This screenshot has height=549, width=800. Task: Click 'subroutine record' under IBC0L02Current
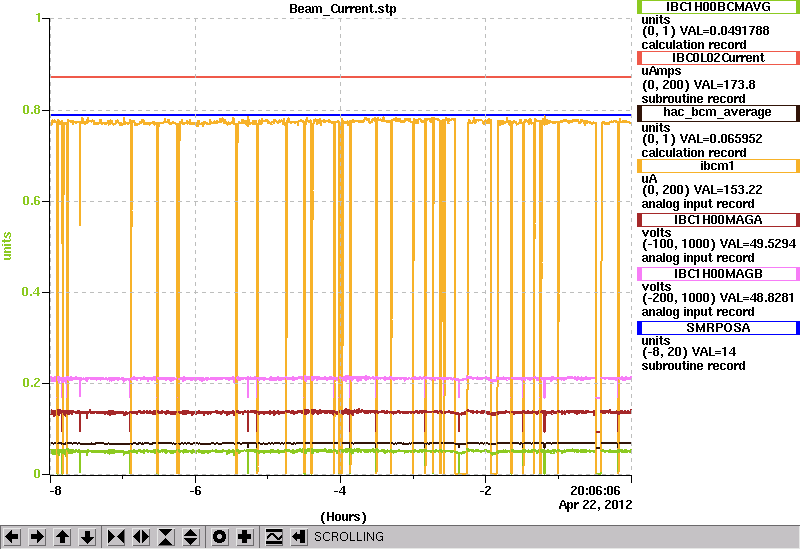point(693,99)
